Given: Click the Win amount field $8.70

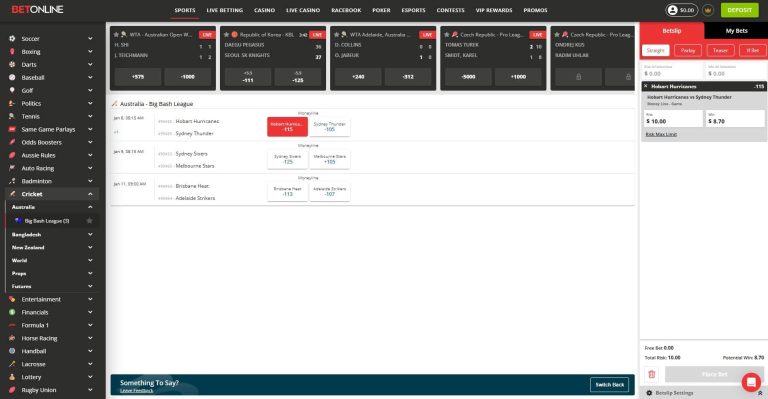Looking at the screenshot, I should point(735,118).
